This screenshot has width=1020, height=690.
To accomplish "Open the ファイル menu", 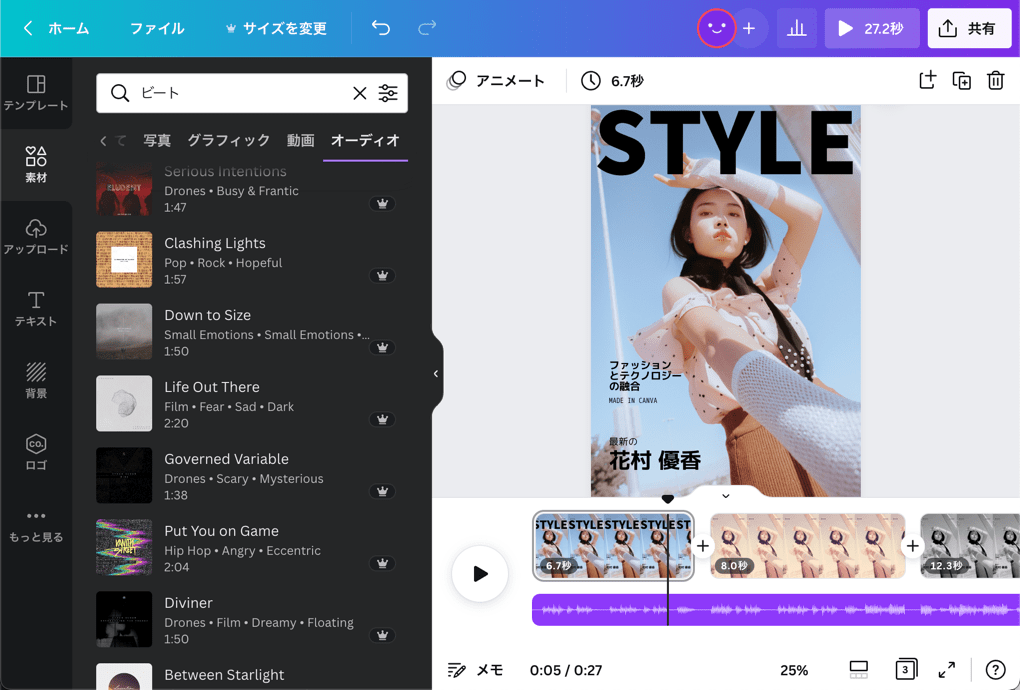I will coord(157,29).
